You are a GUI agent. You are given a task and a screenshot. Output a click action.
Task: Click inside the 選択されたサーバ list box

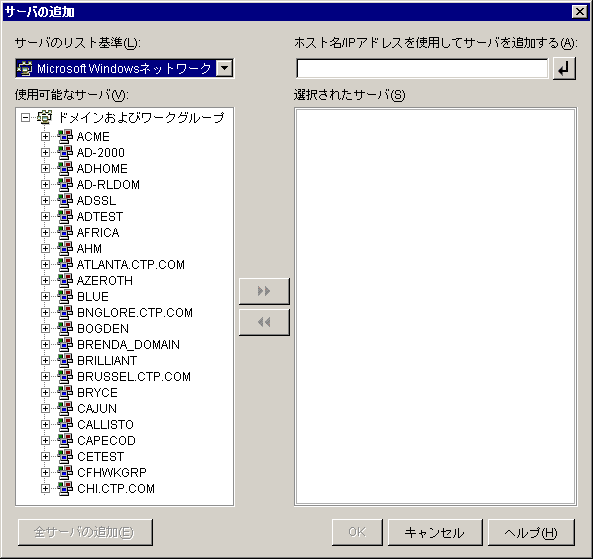(435, 306)
